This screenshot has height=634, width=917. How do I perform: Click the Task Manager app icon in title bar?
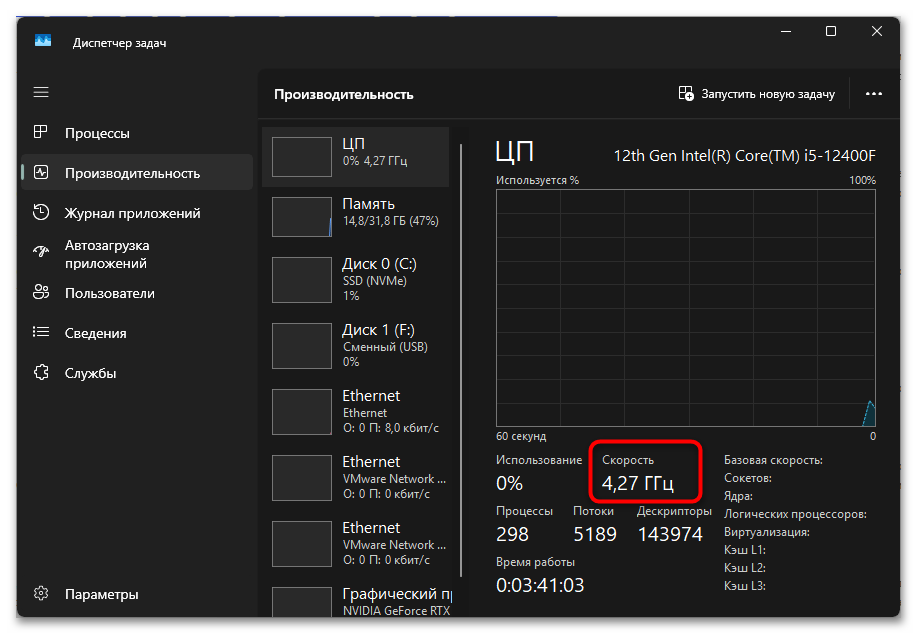pyautogui.click(x=43, y=40)
